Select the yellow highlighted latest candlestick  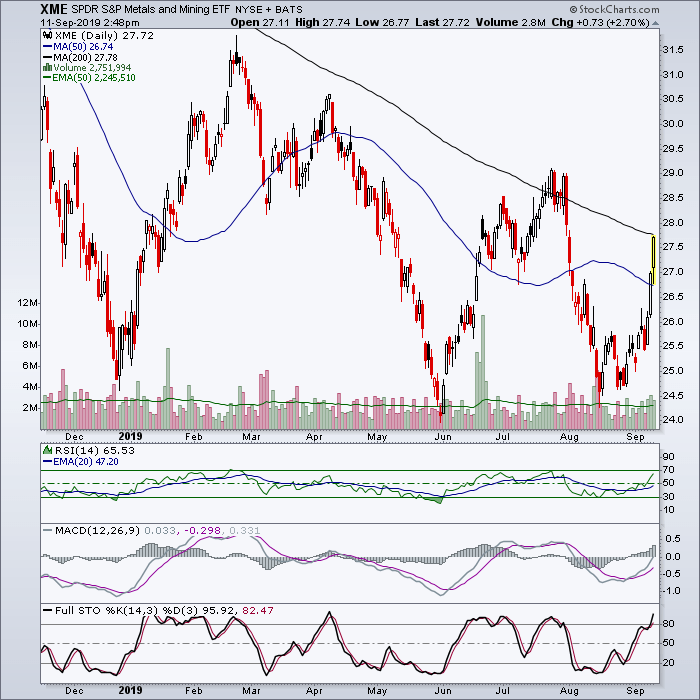[x=654, y=259]
